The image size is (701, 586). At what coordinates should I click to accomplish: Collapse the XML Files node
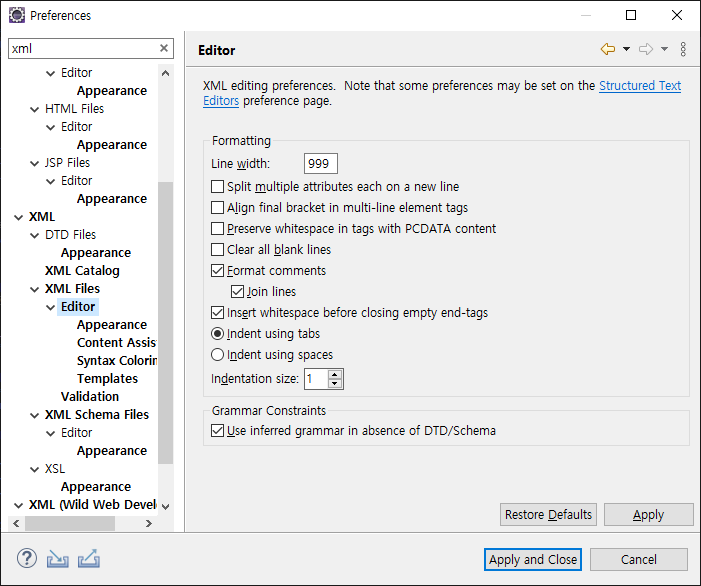(34, 289)
